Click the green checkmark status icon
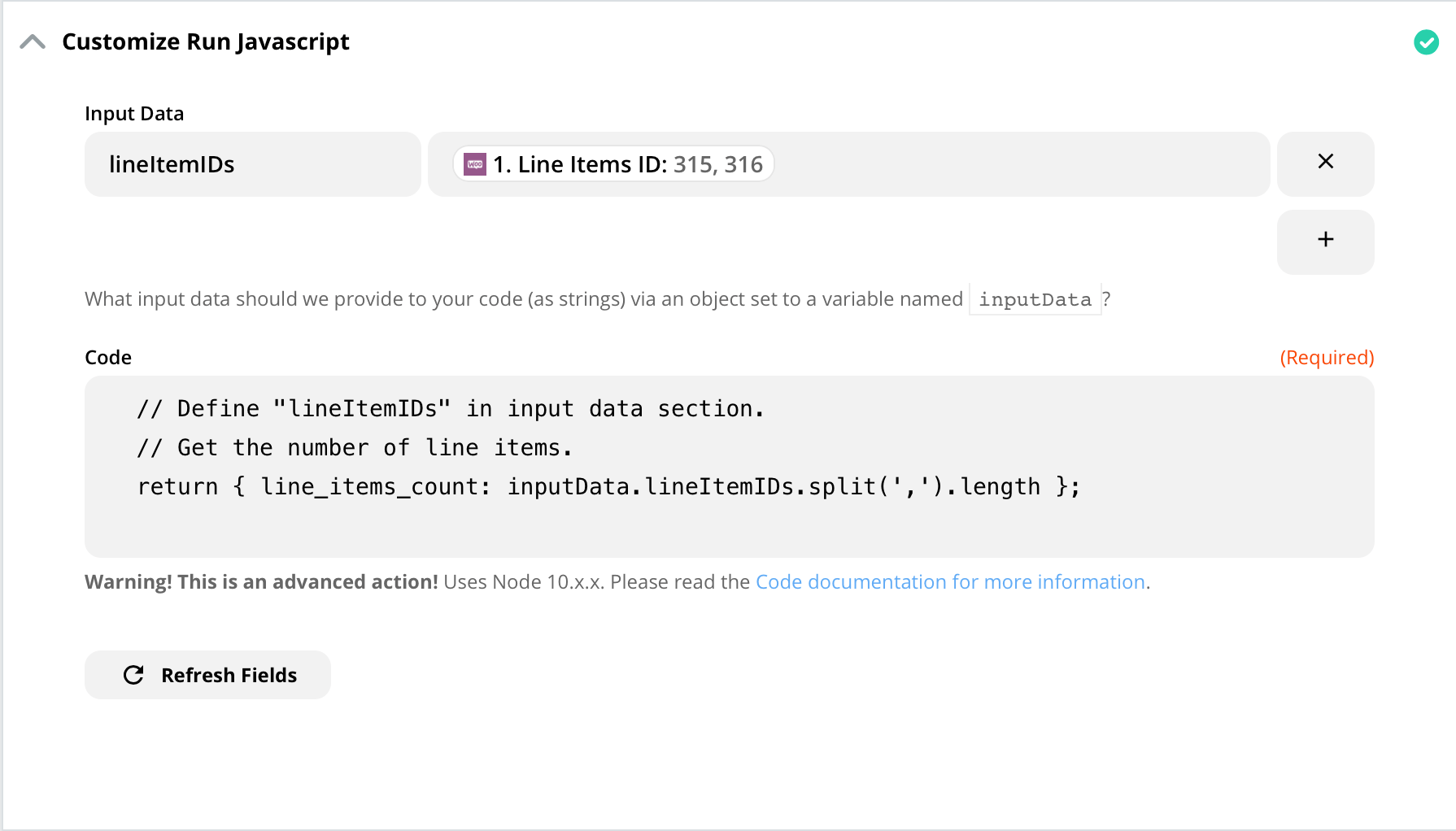This screenshot has width=1456, height=831. pyautogui.click(x=1426, y=42)
